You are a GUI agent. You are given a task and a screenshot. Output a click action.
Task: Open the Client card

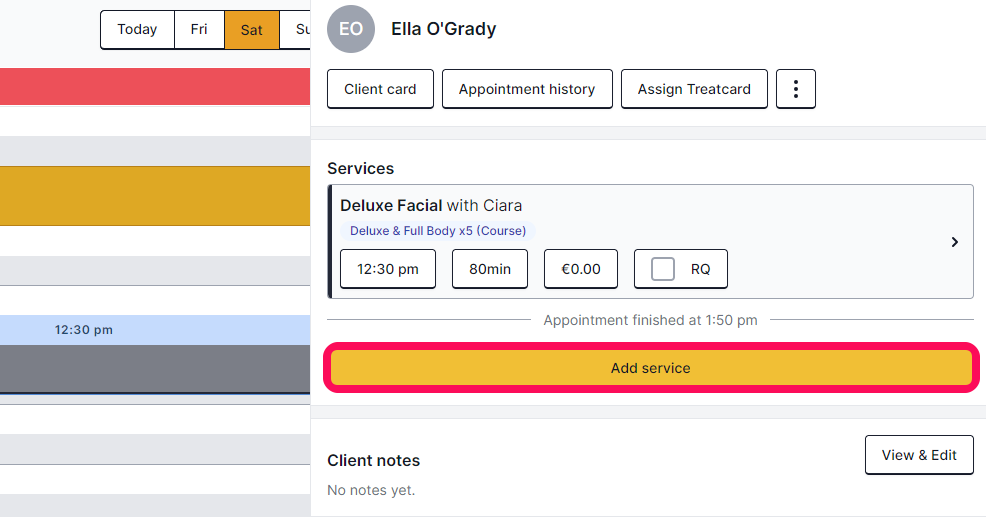(380, 89)
